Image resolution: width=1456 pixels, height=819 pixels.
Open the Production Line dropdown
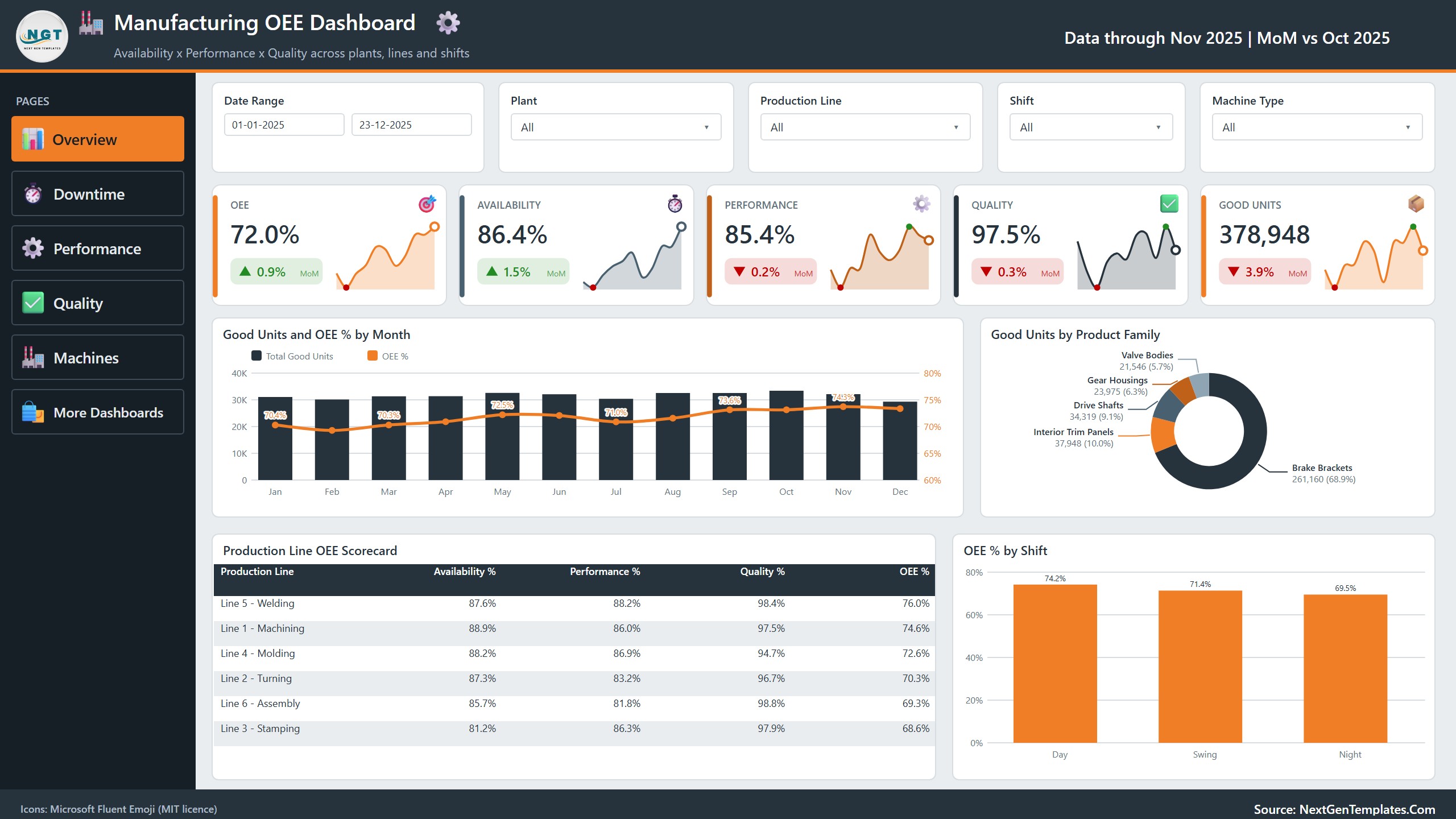click(x=865, y=127)
